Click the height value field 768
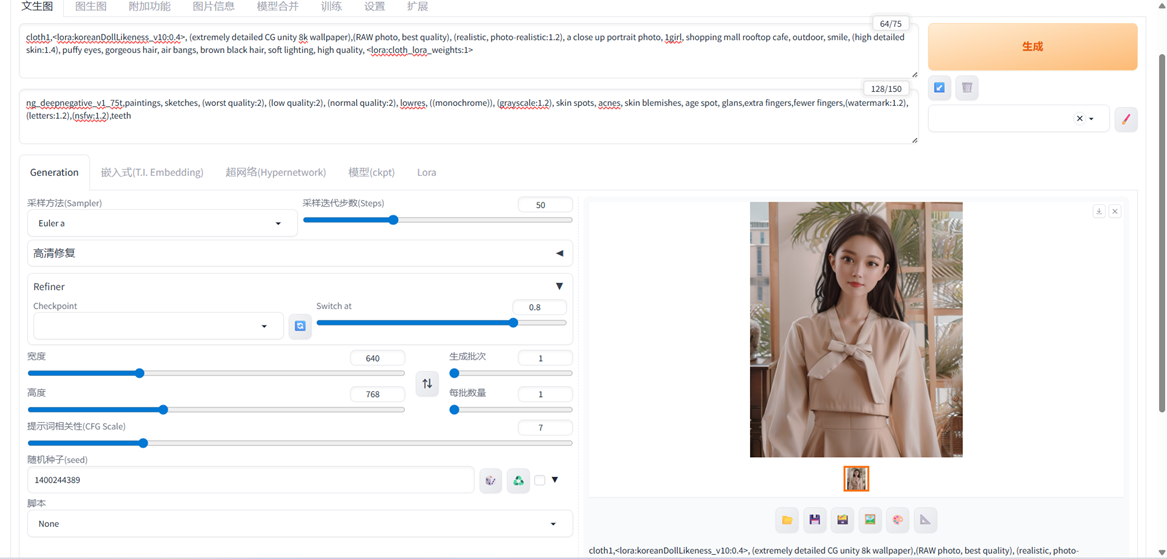 coord(377,395)
